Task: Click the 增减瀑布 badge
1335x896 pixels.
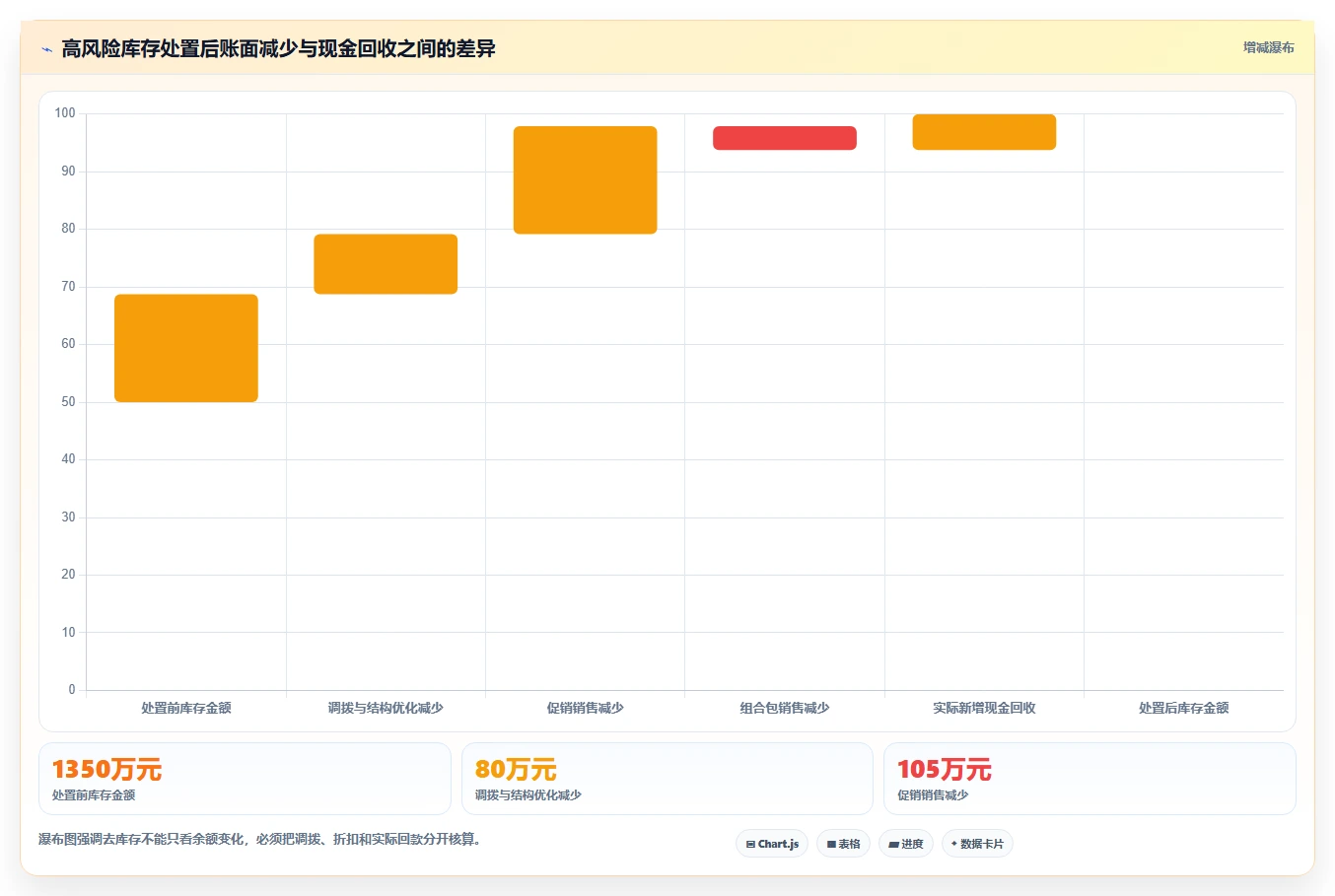Action: (1268, 47)
